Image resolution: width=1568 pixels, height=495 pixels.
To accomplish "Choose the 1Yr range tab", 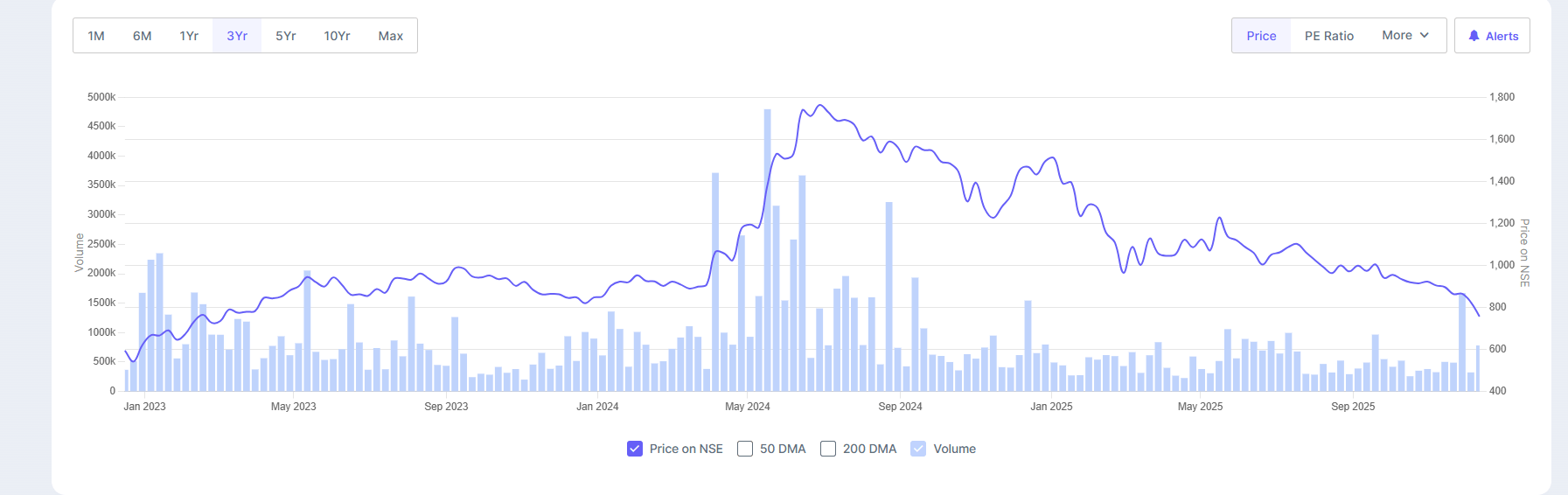I will tap(189, 36).
